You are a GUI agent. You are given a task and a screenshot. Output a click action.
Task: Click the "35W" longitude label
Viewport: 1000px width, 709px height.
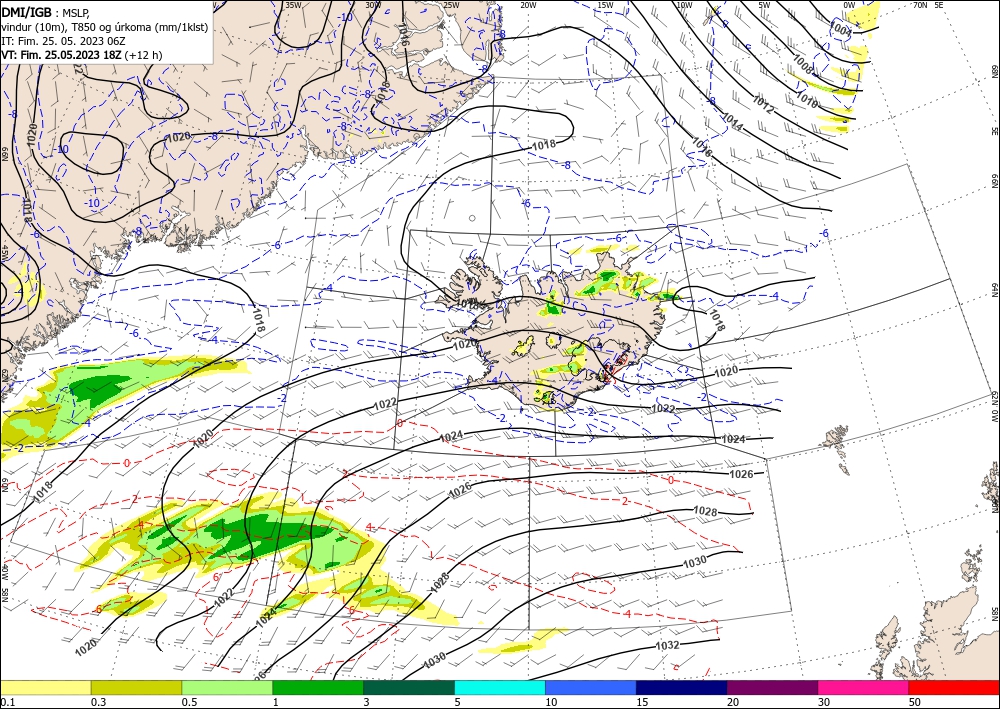[x=293, y=5]
